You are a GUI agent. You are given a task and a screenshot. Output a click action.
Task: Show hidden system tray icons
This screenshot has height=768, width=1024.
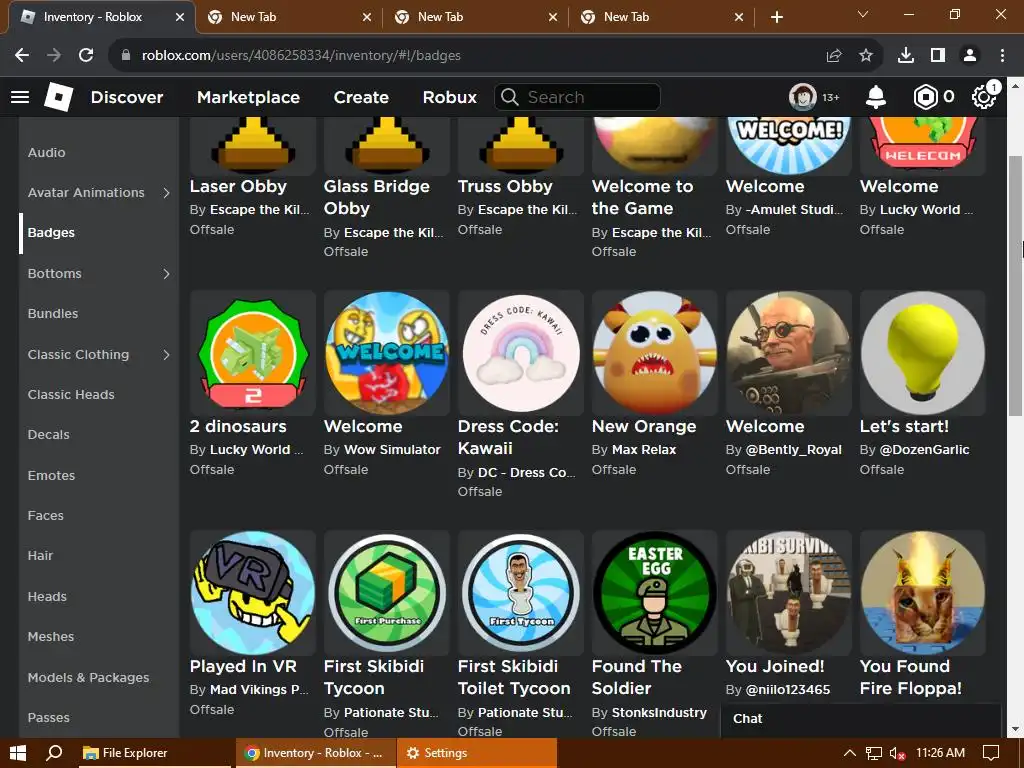(849, 753)
